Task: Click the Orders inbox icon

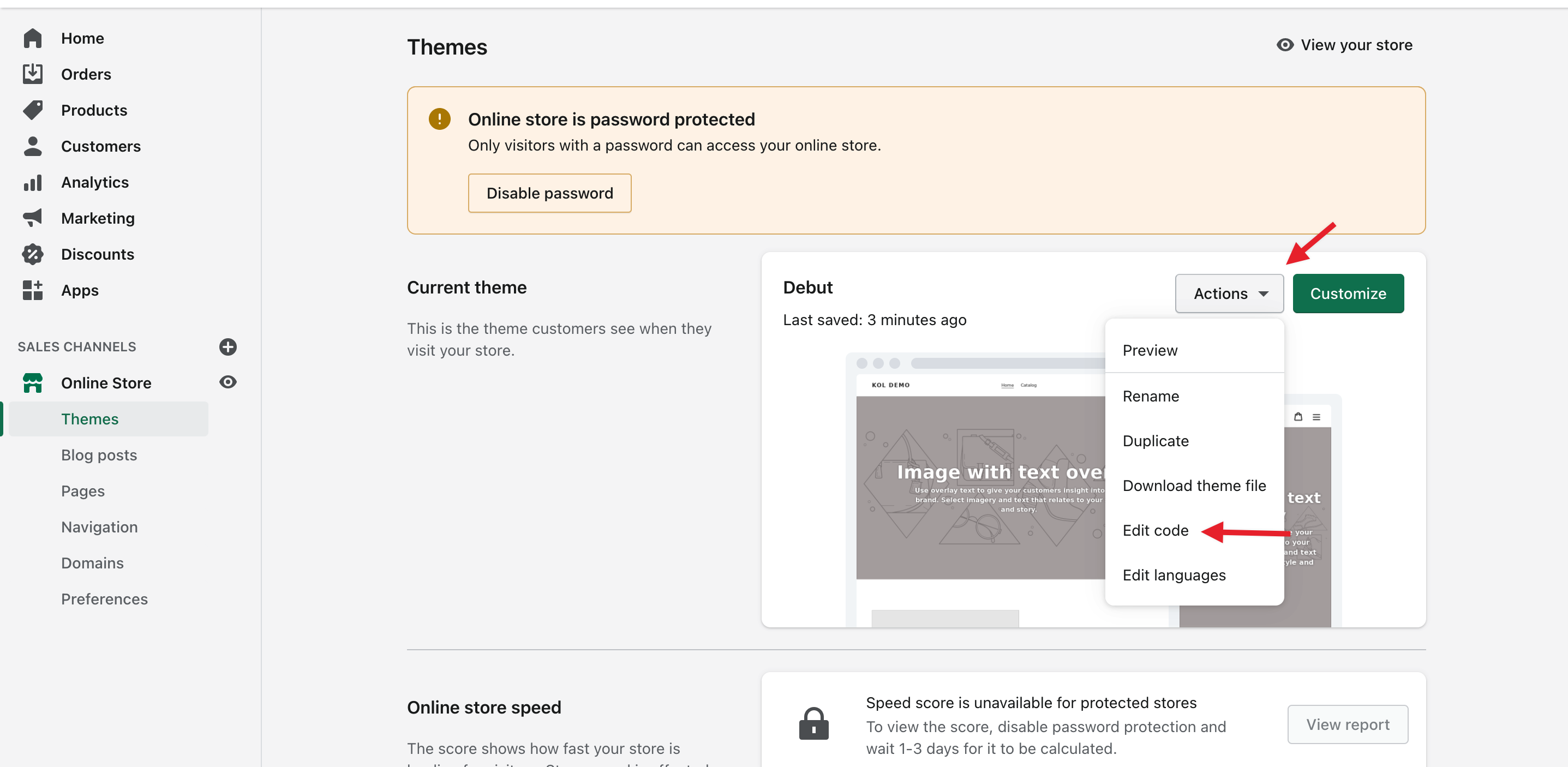Action: coord(32,74)
